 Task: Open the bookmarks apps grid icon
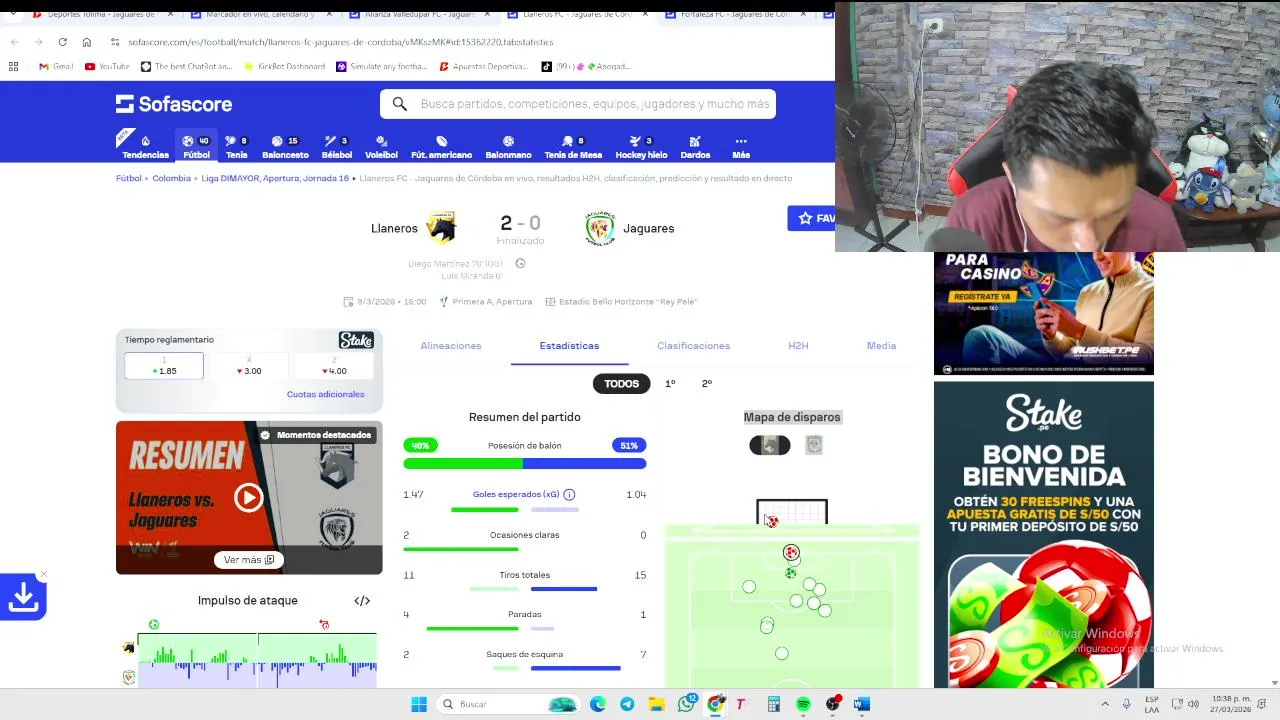coord(13,66)
